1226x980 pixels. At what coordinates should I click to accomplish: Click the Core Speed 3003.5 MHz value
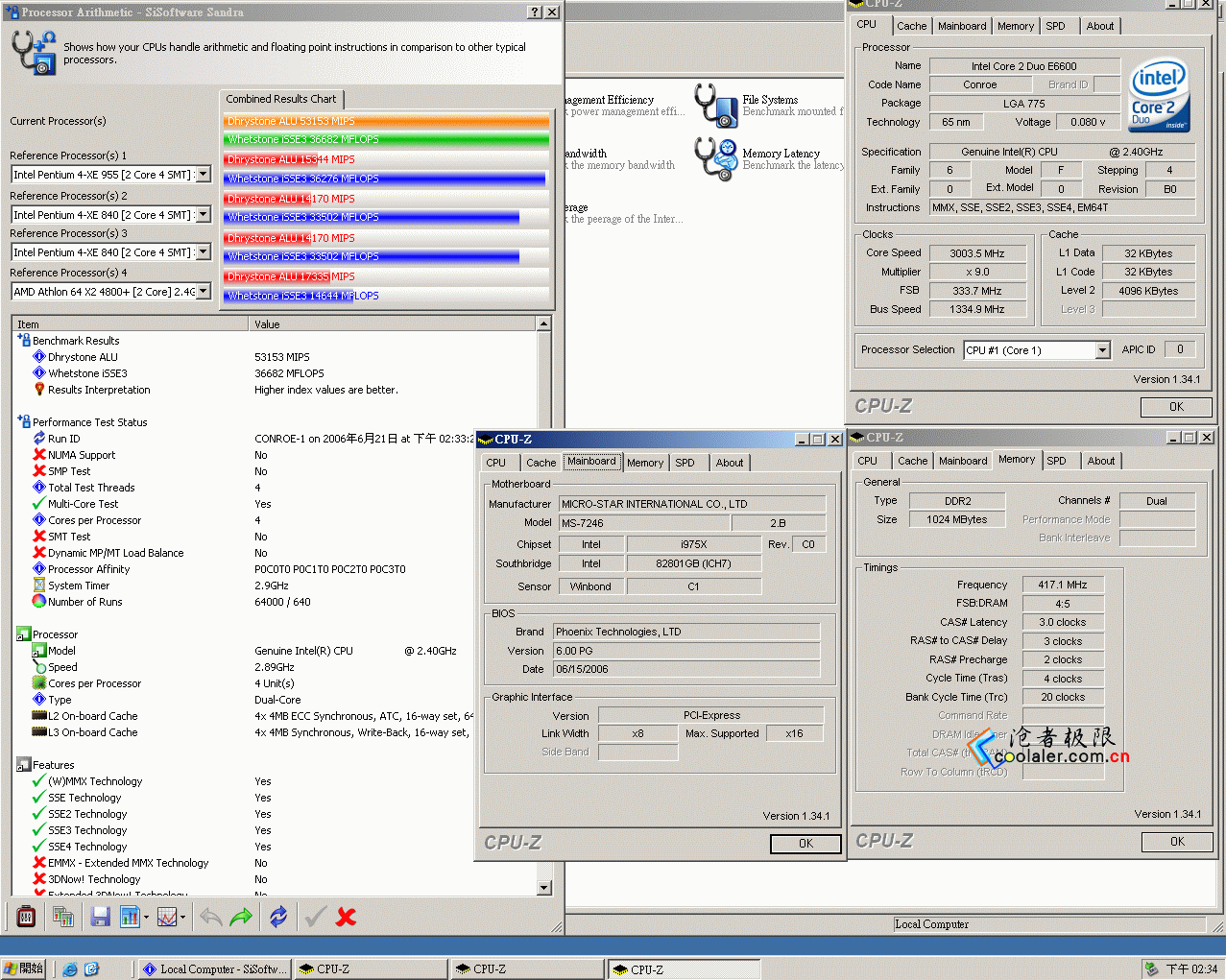click(x=977, y=253)
